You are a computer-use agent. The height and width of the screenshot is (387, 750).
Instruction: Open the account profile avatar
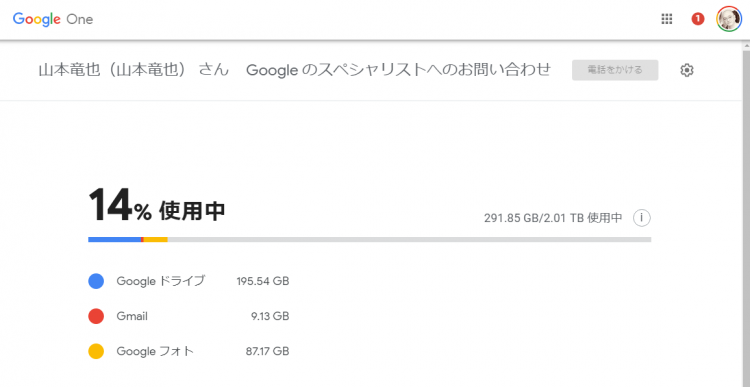[728, 19]
